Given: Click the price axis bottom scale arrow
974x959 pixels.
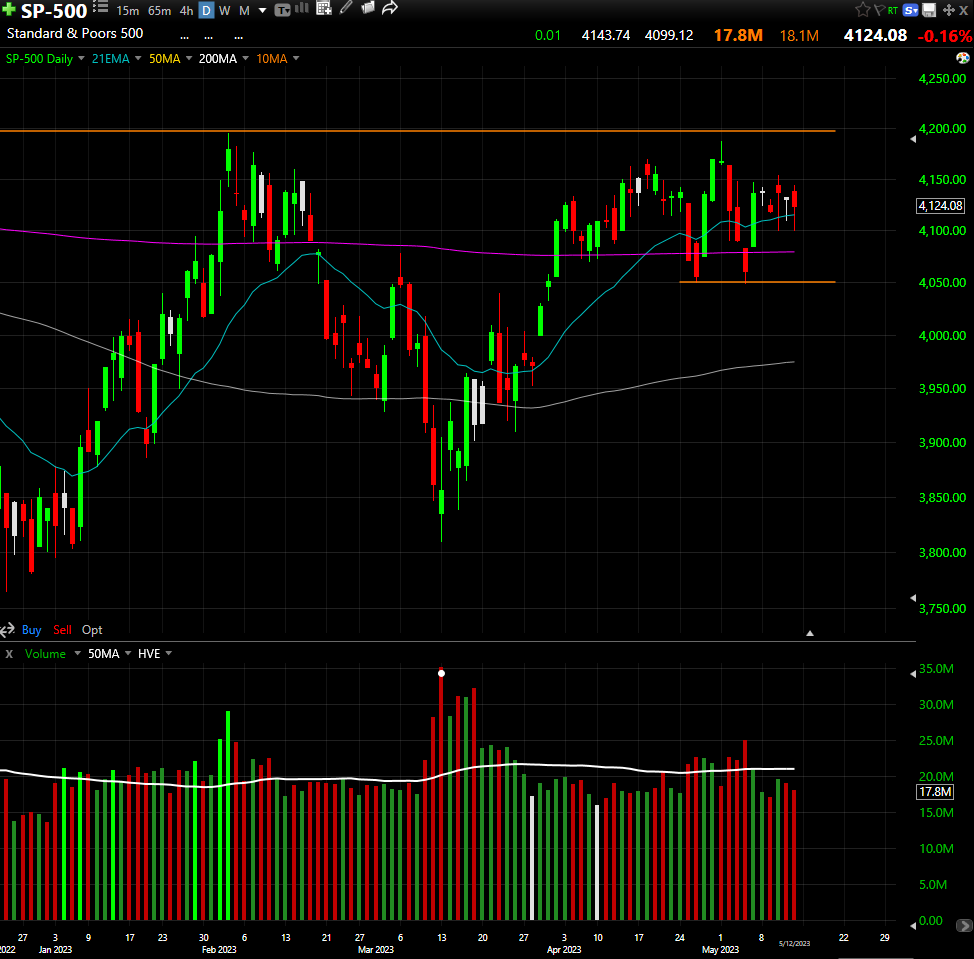Looking at the screenshot, I should (x=913, y=598).
